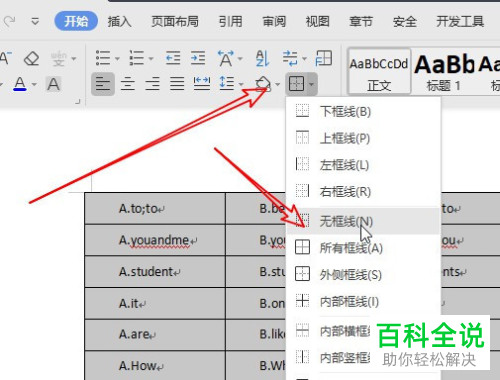The width and height of the screenshot is (500, 380).
Task: Expand the phonetic guide dropdown arrow
Action: coord(74,59)
